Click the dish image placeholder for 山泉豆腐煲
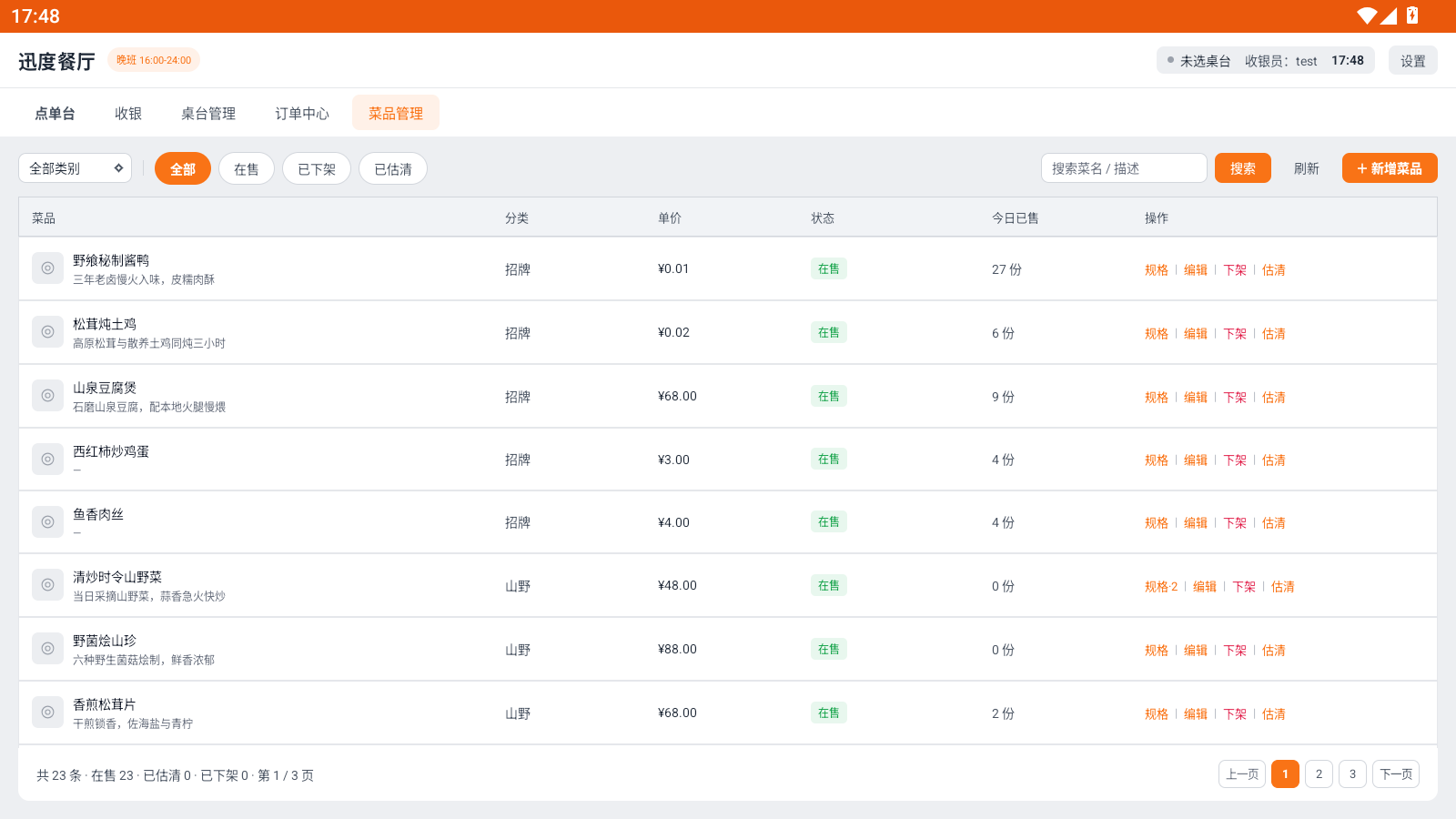This screenshot has width=1456, height=819. pos(47,396)
